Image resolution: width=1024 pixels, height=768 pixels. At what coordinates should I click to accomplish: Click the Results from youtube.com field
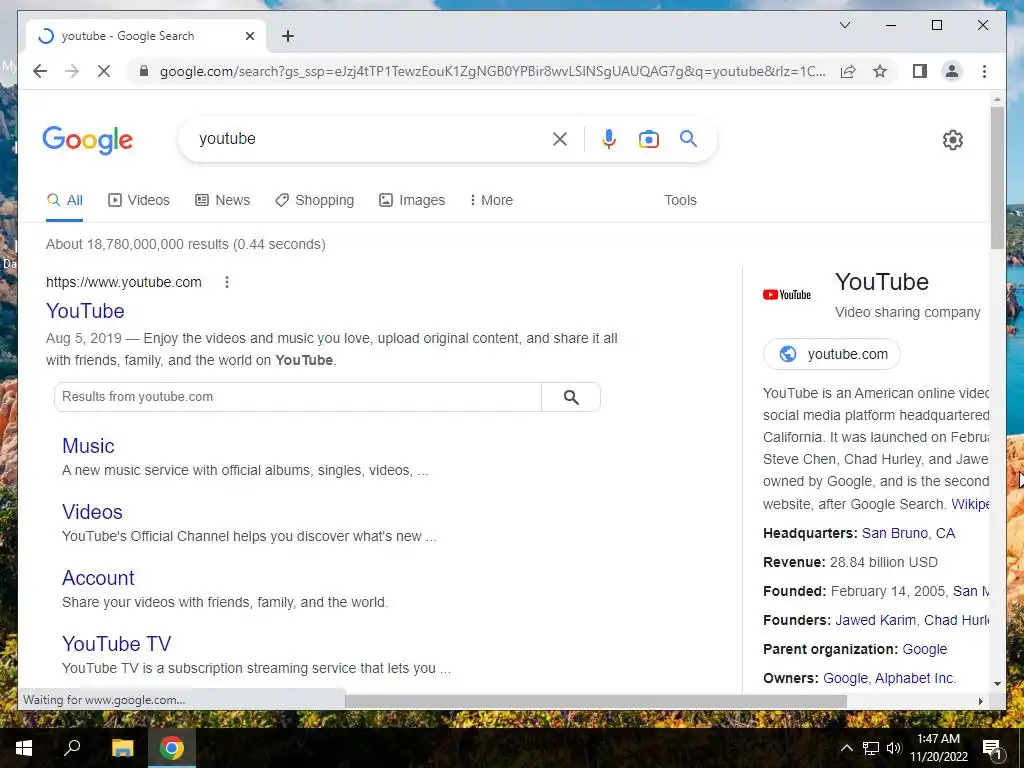298,397
